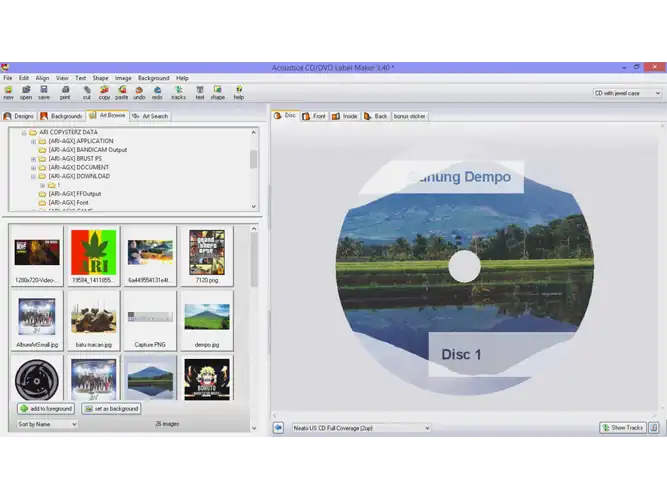
Task: Select the dempo.jpg thumbnail
Action: tap(207, 321)
